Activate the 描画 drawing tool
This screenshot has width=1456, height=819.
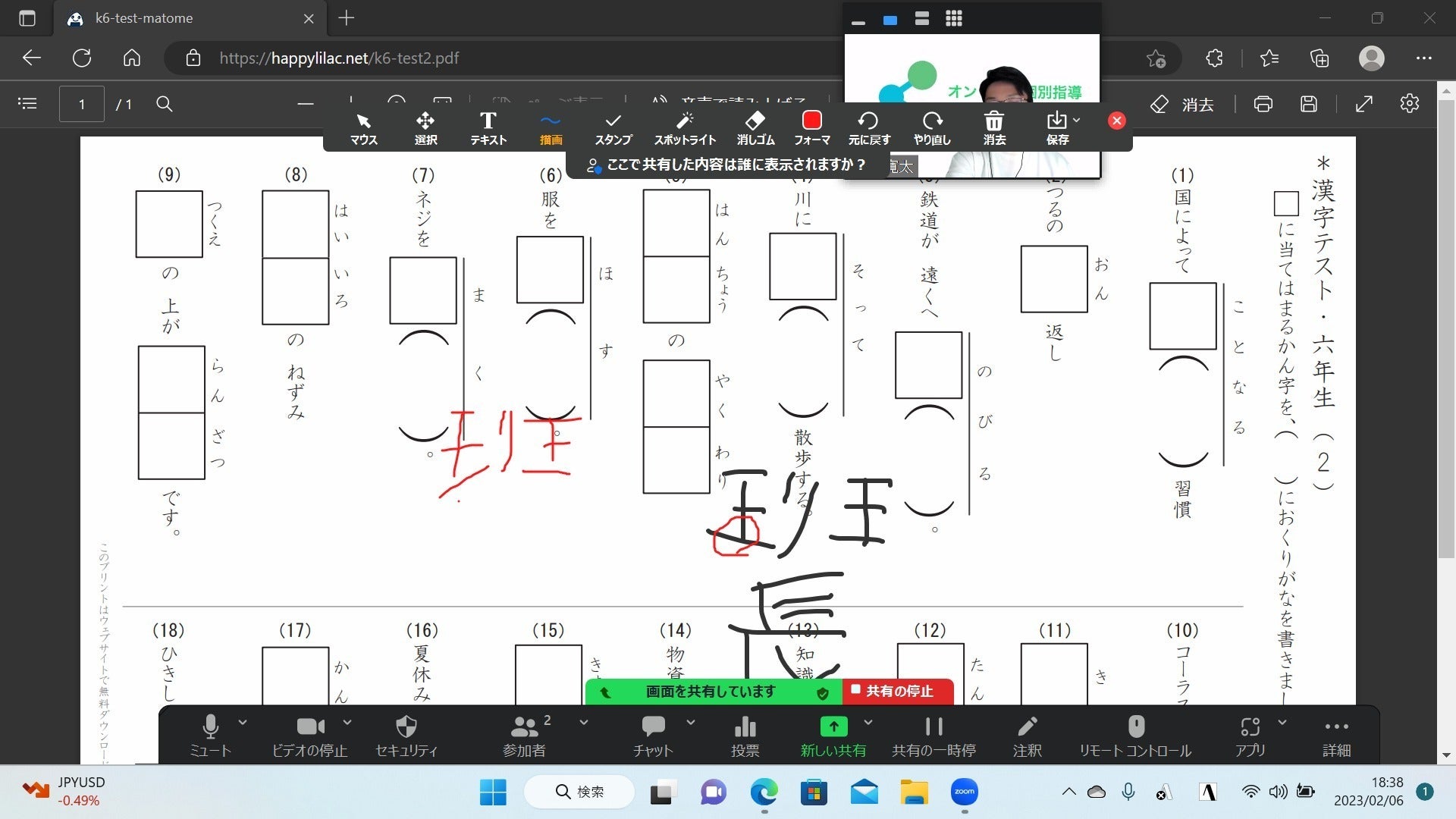point(551,129)
